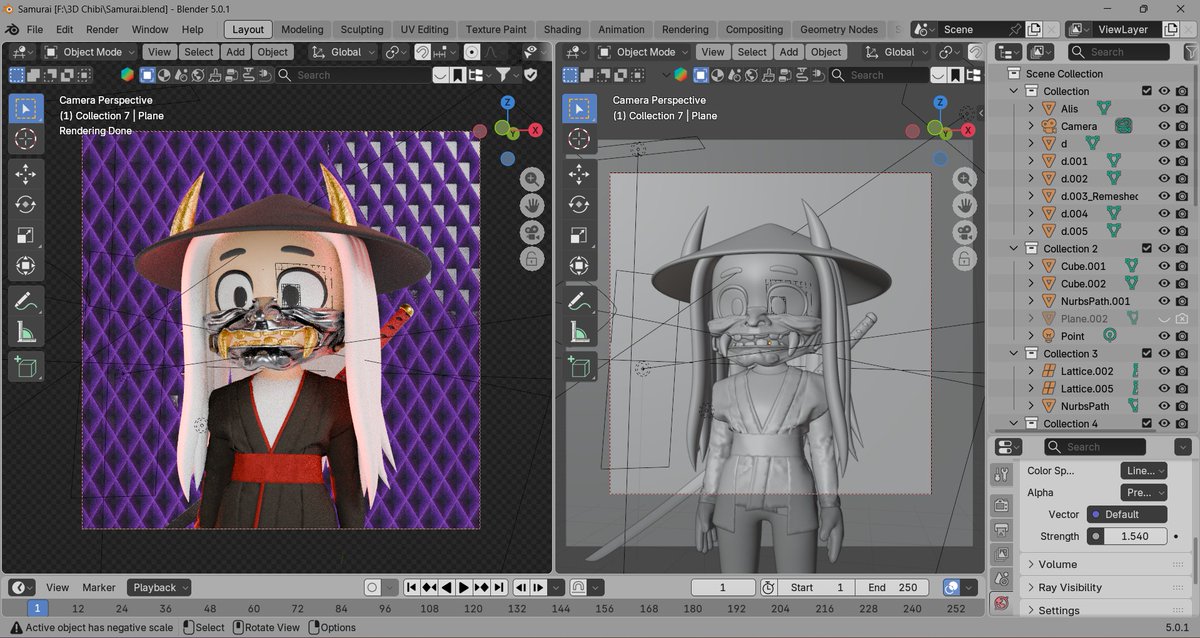
Task: Select the Add Cube tool in left viewport
Action: pos(26,367)
